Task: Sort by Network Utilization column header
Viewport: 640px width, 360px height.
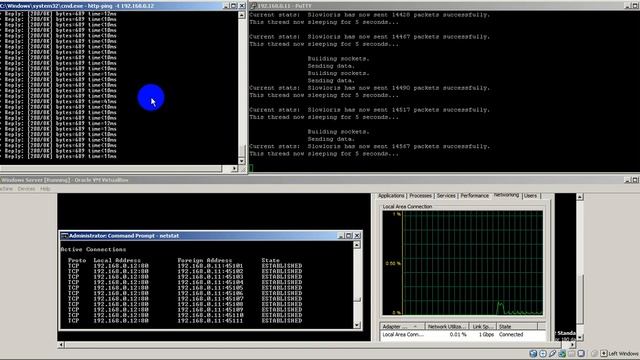Action: coord(447,327)
